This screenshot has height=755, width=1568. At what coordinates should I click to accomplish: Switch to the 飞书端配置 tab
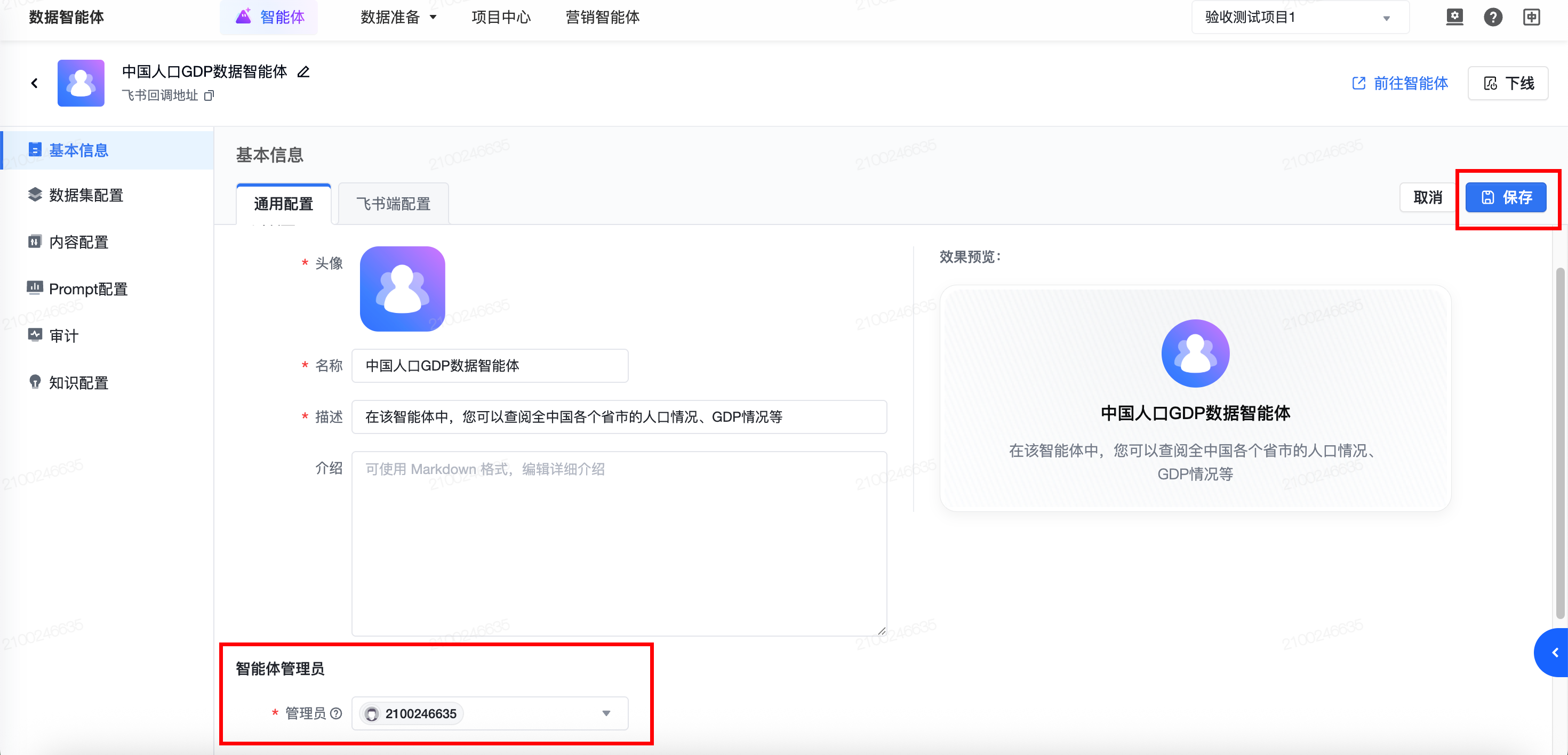(x=393, y=204)
